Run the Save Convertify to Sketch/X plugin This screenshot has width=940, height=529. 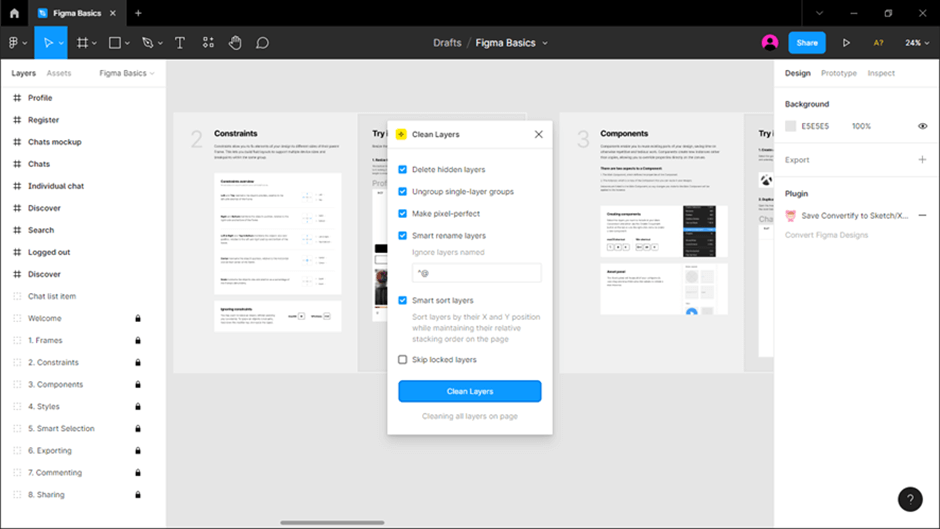coord(854,215)
